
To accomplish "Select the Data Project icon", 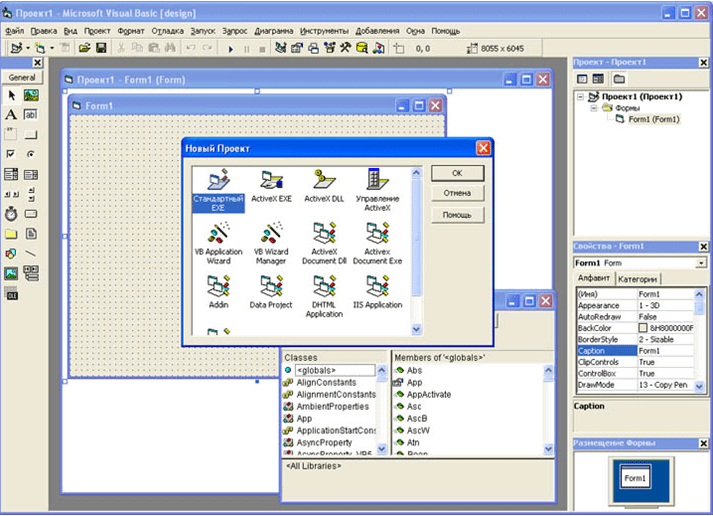I will click(271, 292).
